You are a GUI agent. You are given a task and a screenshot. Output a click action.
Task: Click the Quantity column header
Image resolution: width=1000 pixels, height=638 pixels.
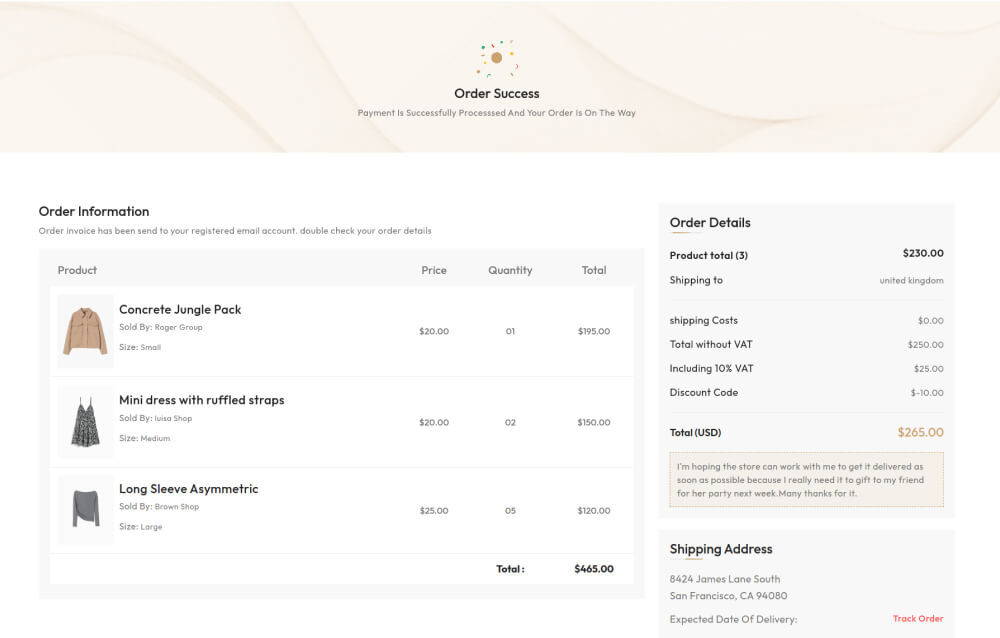click(x=510, y=270)
